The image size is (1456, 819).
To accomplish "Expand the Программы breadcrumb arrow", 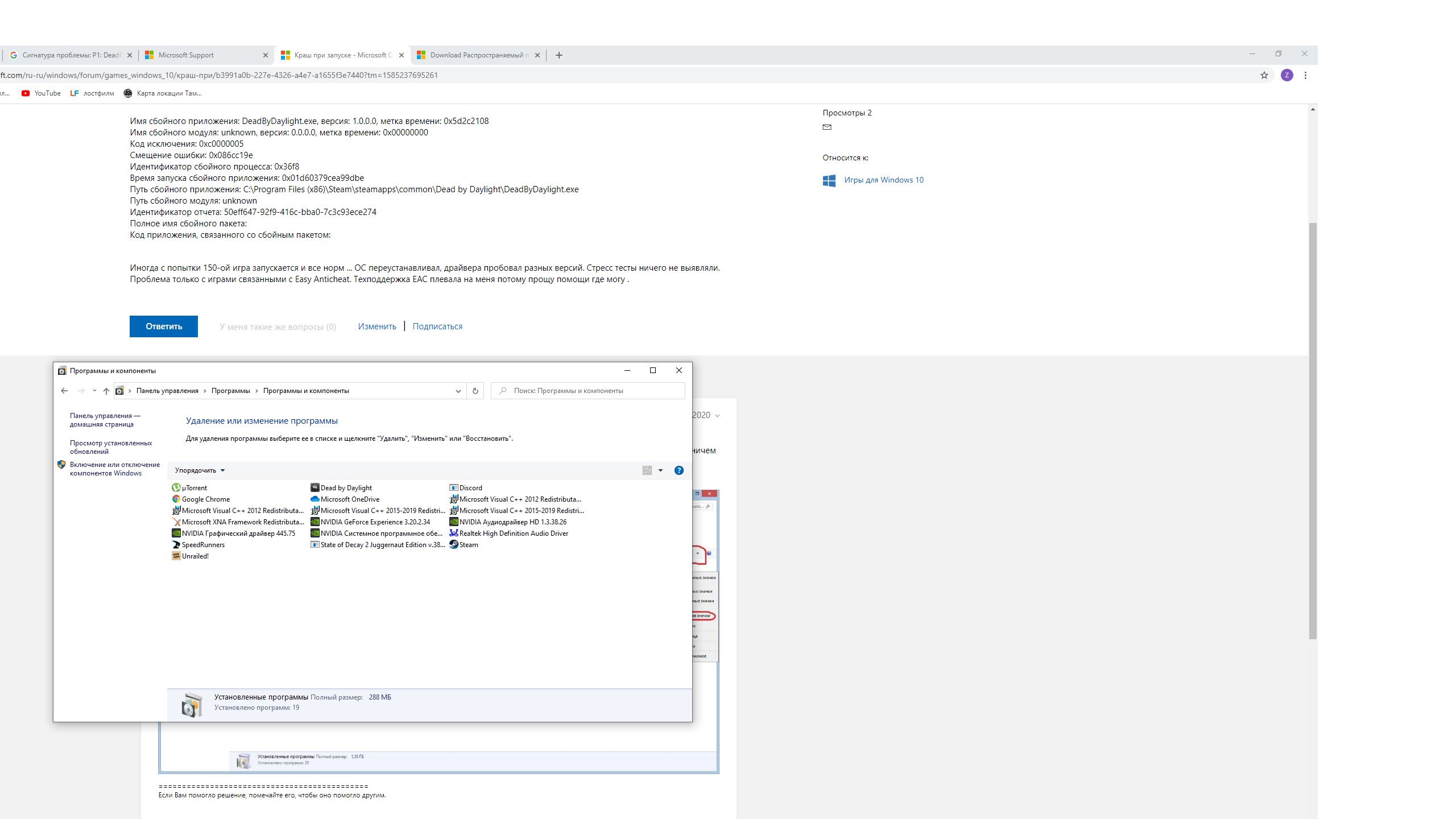I will click(257, 391).
